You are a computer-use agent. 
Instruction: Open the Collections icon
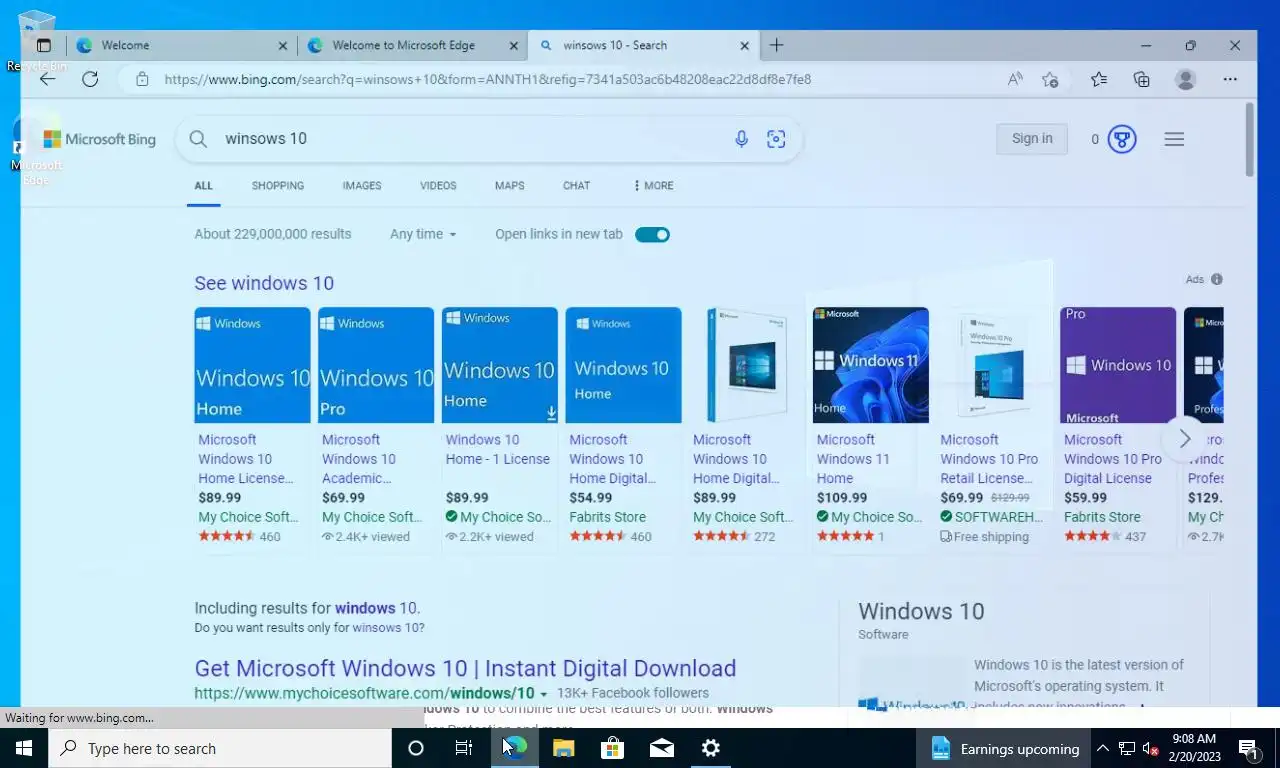1142,79
